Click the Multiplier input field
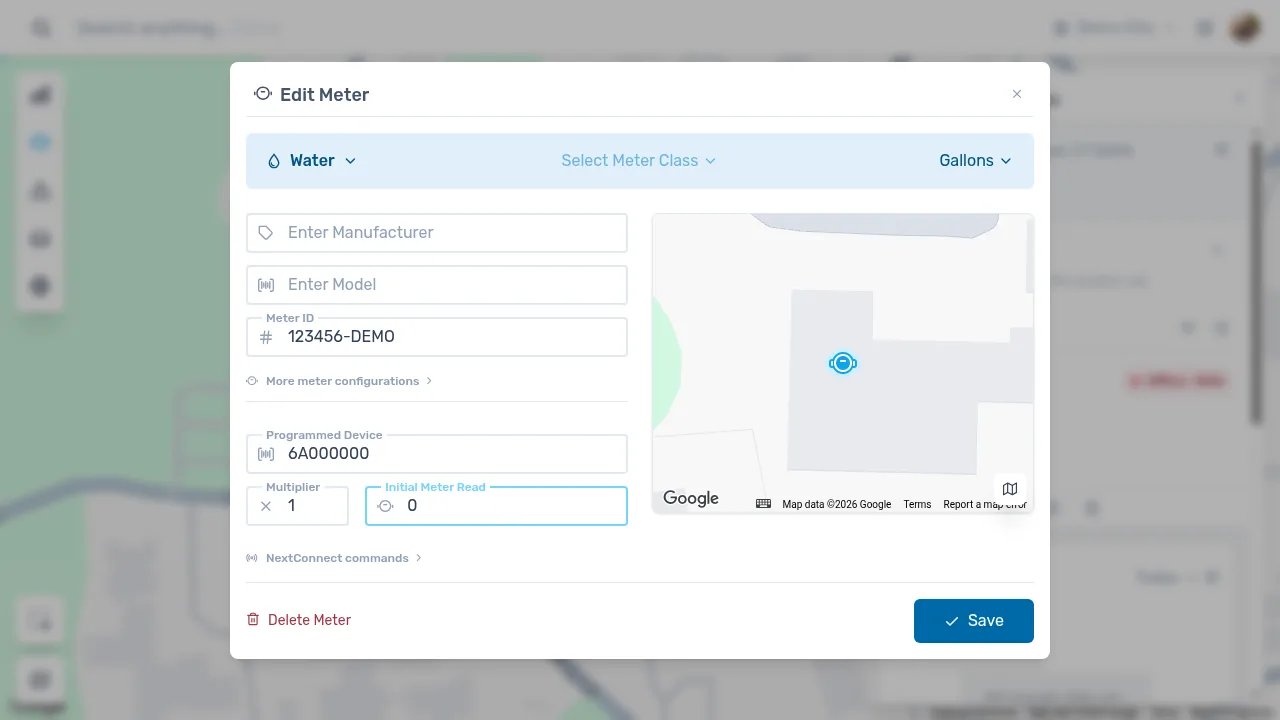Viewport: 1280px width, 720px height. coord(298,506)
